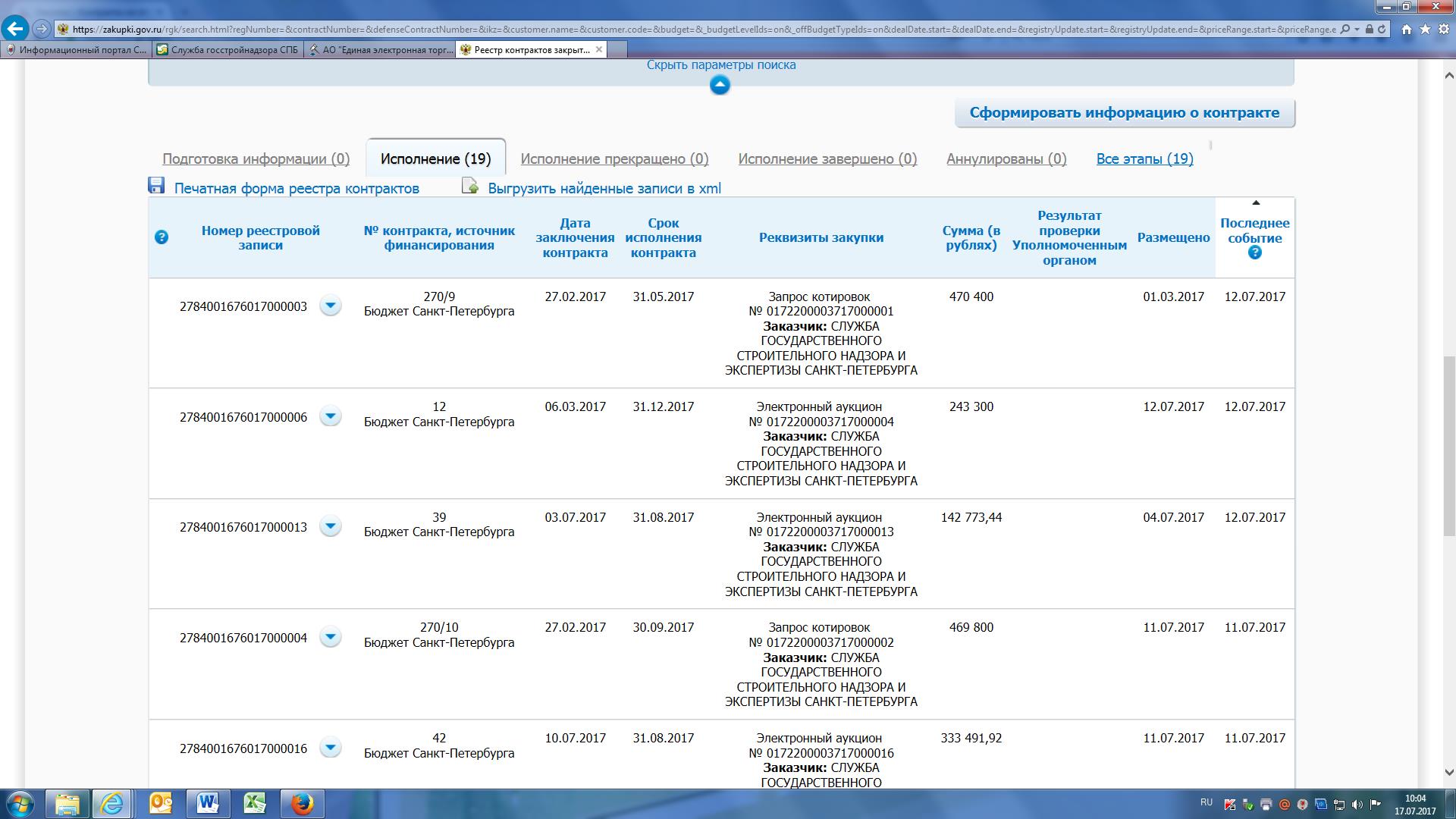Image resolution: width=1456 pixels, height=819 pixels.
Task: Click the sum value 142 773,44
Action: [971, 518]
